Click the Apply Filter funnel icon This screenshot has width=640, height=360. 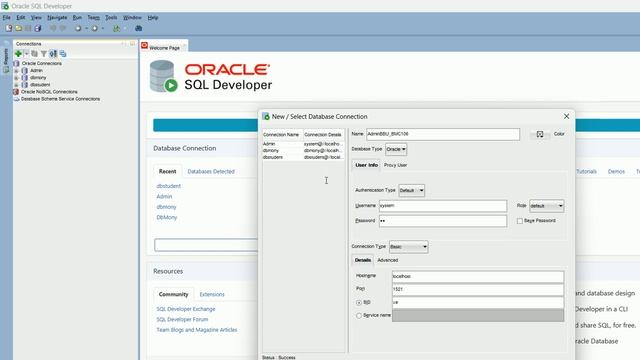[44, 53]
